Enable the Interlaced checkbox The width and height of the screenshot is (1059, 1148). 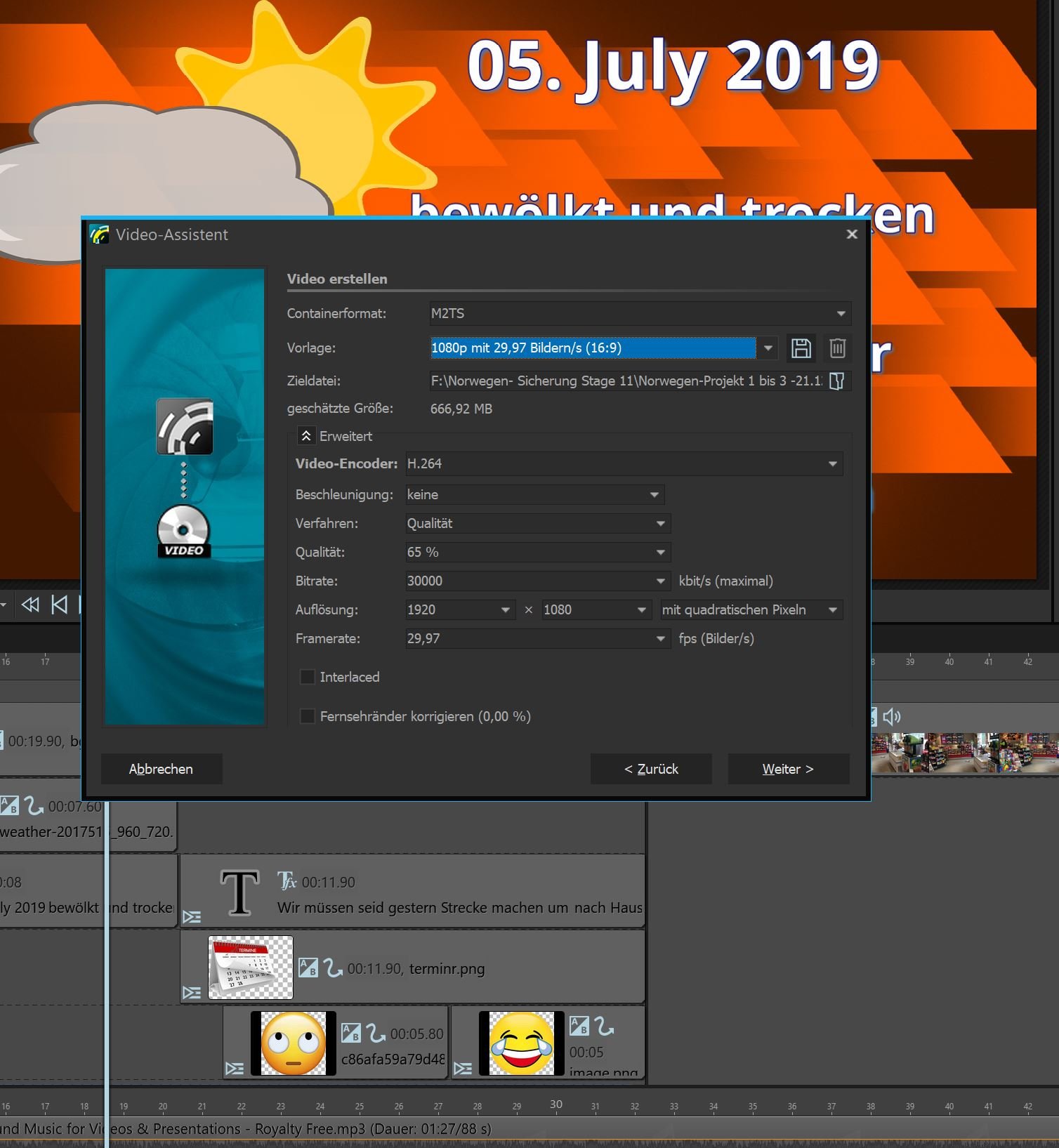[308, 677]
